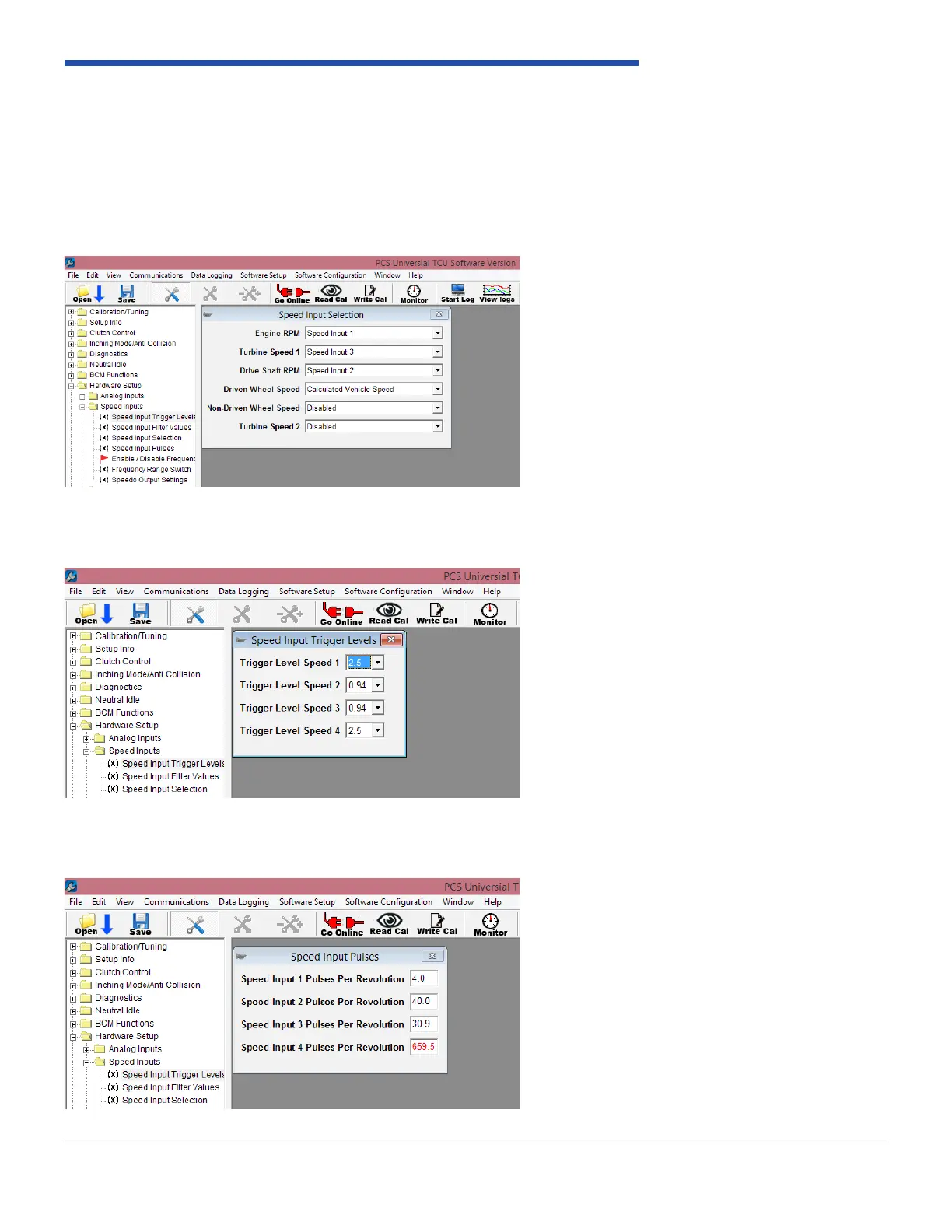Select Speedo Output Settings tree item
The width and height of the screenshot is (952, 1232).
149,480
